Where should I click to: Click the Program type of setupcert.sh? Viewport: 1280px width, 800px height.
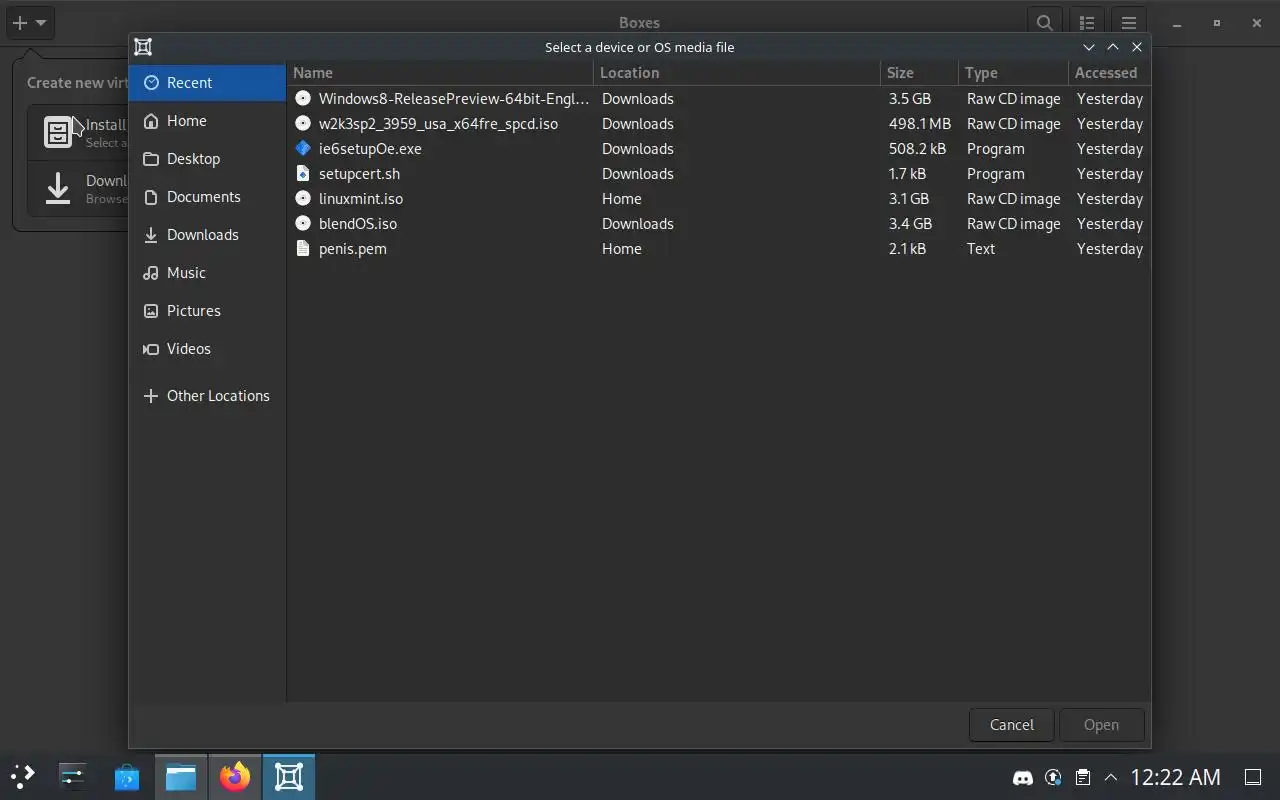[995, 174]
